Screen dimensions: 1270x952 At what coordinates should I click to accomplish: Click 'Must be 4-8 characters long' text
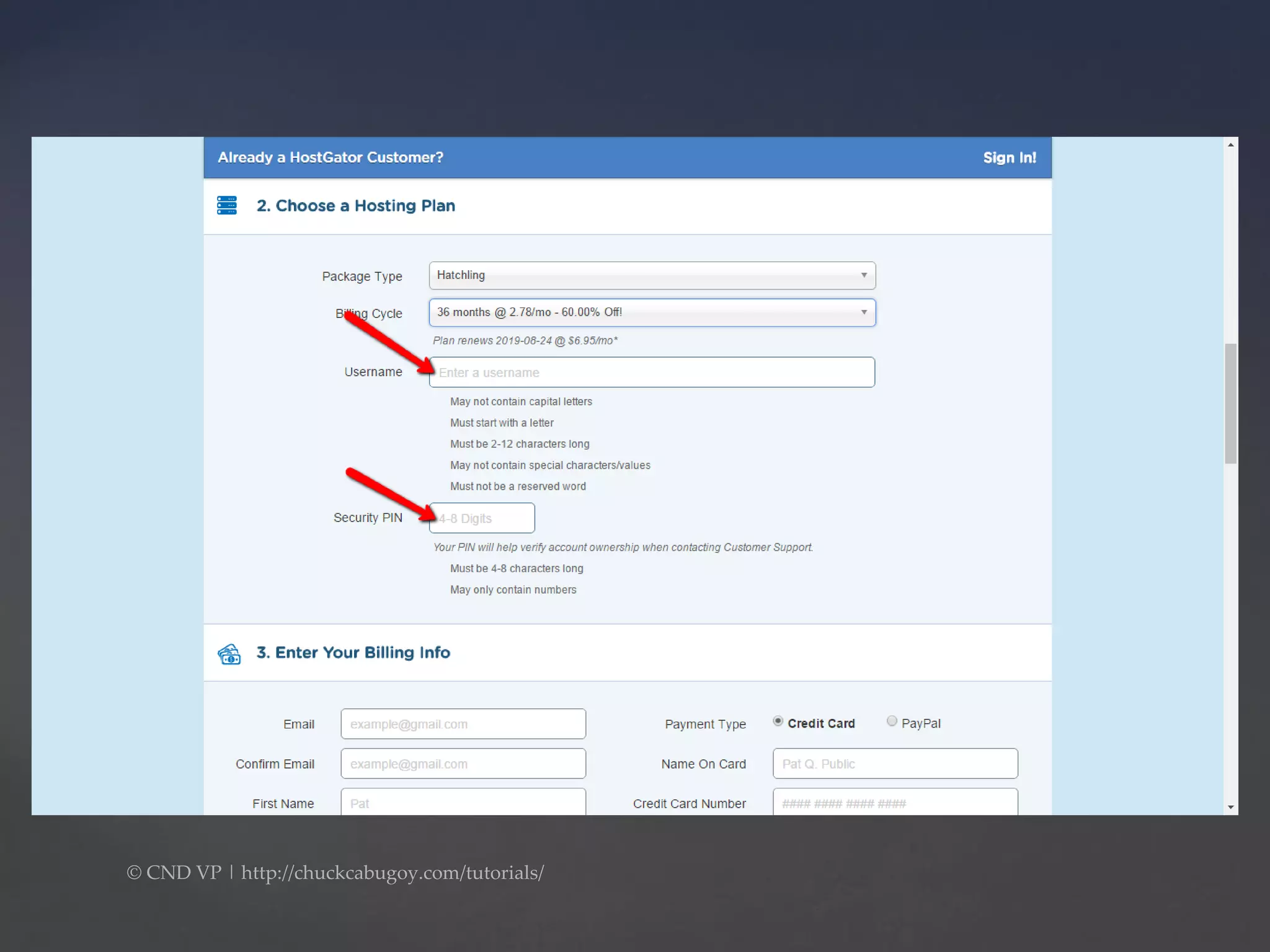click(x=517, y=568)
